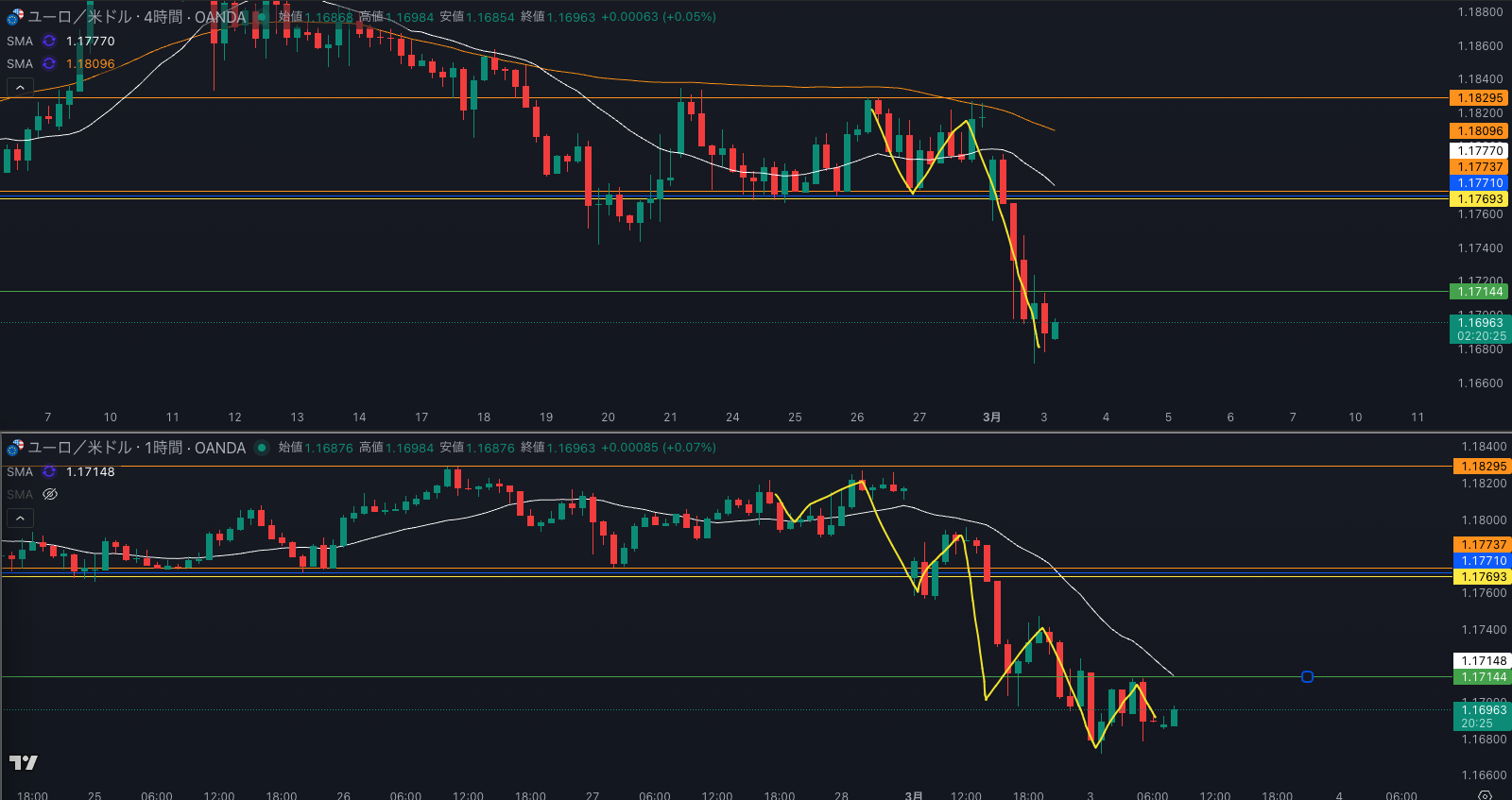The width and height of the screenshot is (1512, 800).
Task: Select the yellow 1.17693 price label in upper chart
Action: (1479, 198)
